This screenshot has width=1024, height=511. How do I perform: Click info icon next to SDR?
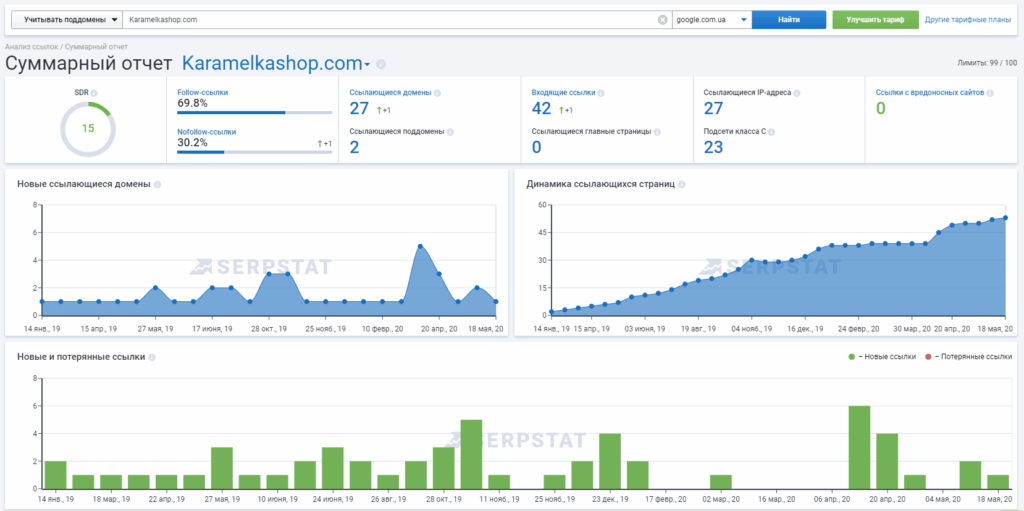[98, 92]
